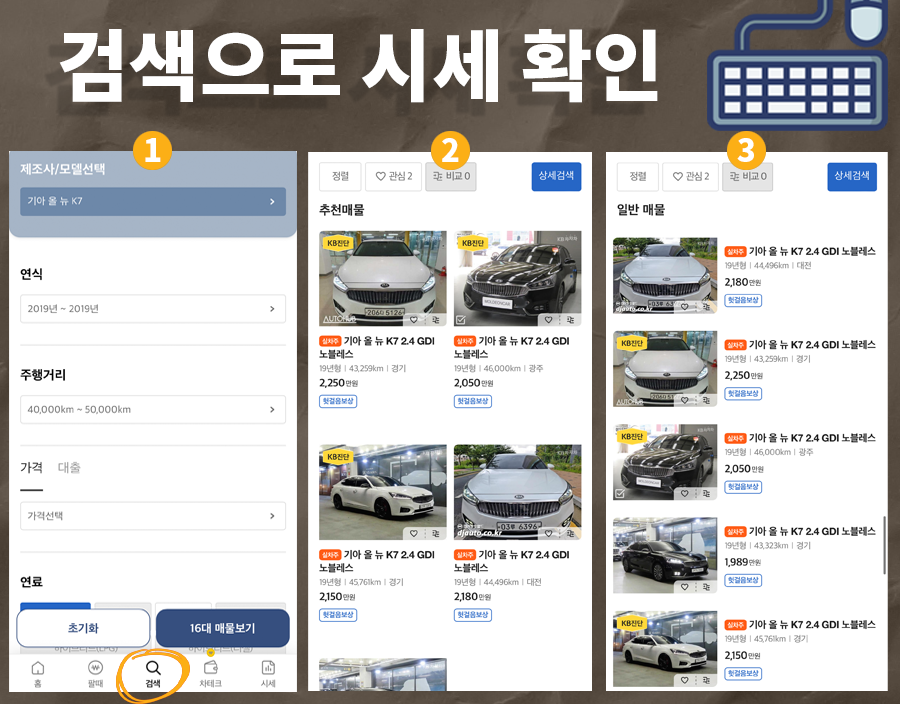Screen dimensions: 900x704
Task: Open silver K7 photo priced 2,180만원 recommended
Action: point(518,491)
